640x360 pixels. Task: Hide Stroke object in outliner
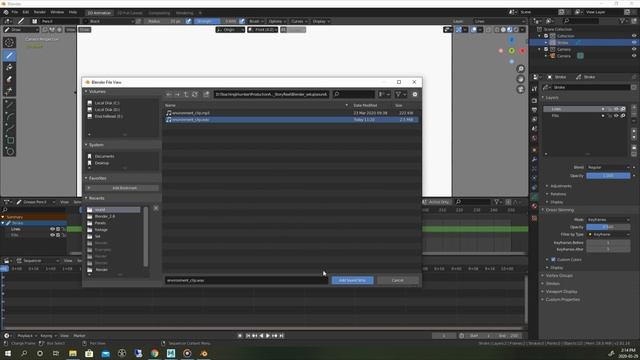[x=634, y=42]
